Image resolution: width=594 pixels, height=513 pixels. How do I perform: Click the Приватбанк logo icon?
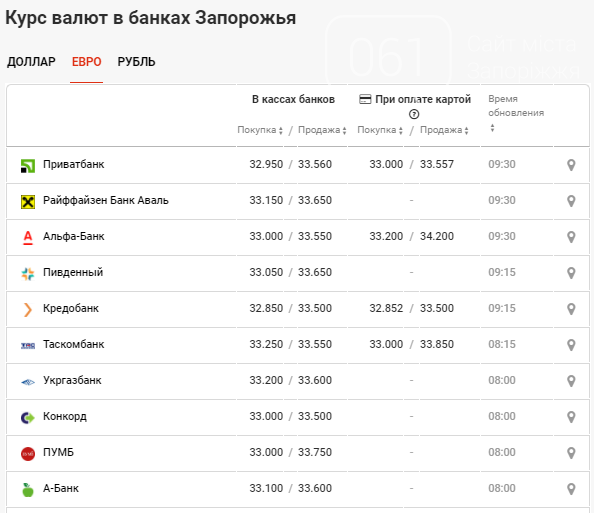coord(28,166)
